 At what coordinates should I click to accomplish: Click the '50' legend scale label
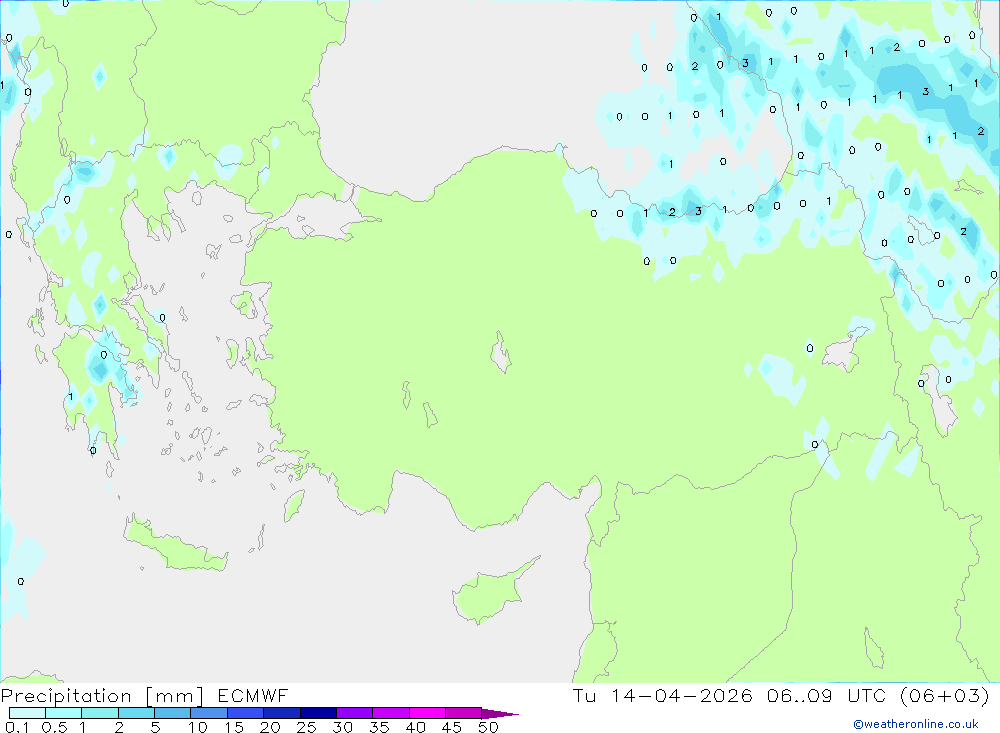click(x=488, y=727)
